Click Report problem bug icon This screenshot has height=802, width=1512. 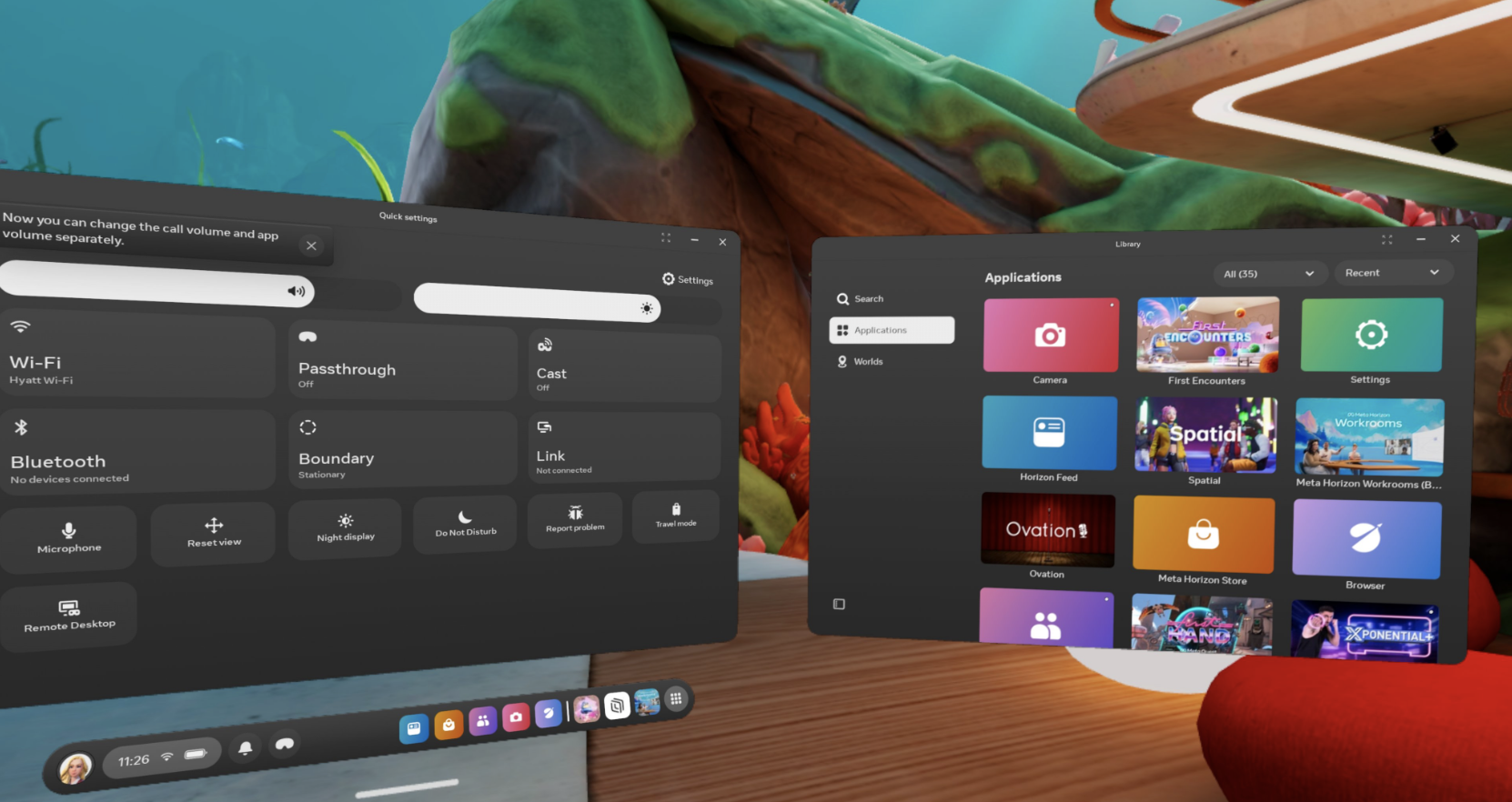(575, 518)
